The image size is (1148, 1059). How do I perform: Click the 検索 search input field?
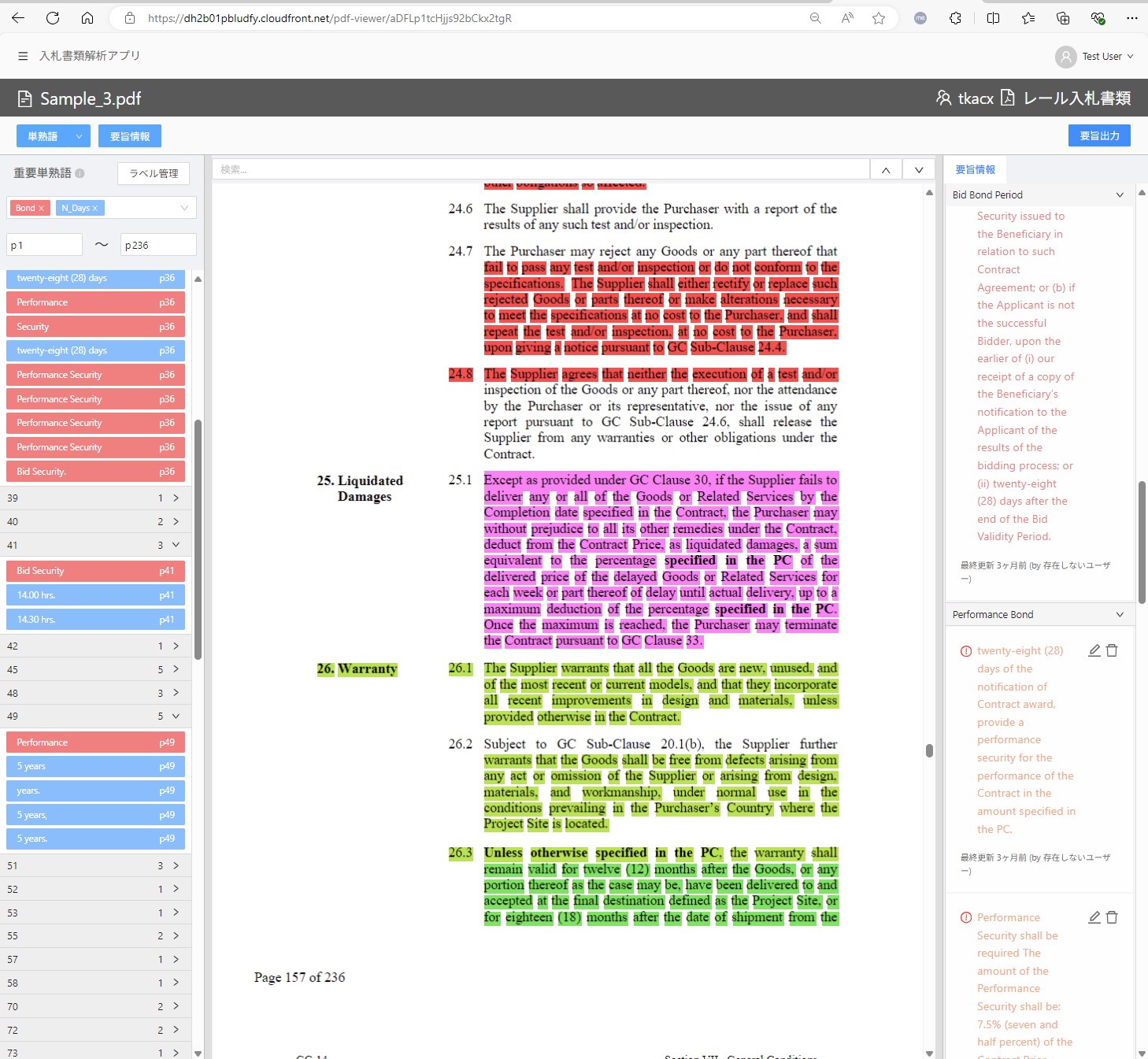point(540,169)
